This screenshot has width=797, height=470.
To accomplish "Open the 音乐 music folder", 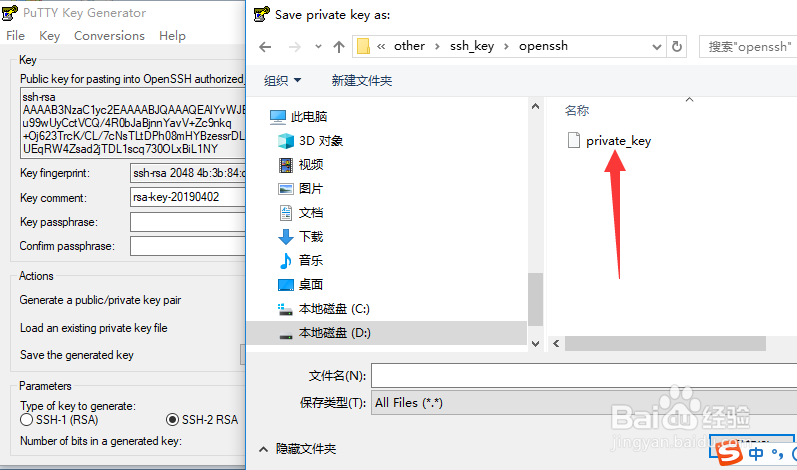I will click(x=300, y=261).
